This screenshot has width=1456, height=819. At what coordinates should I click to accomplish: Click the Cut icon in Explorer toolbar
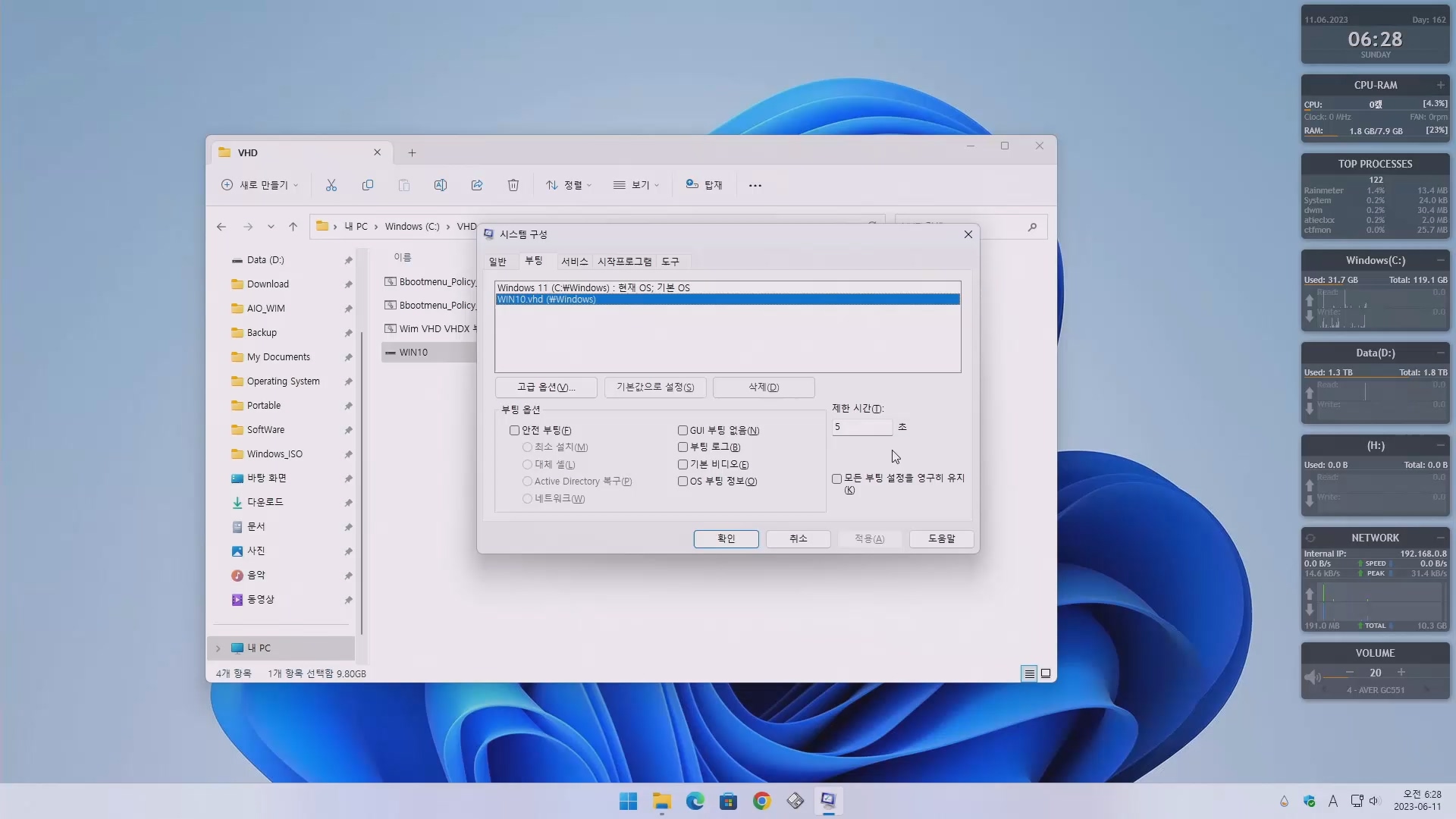331,185
